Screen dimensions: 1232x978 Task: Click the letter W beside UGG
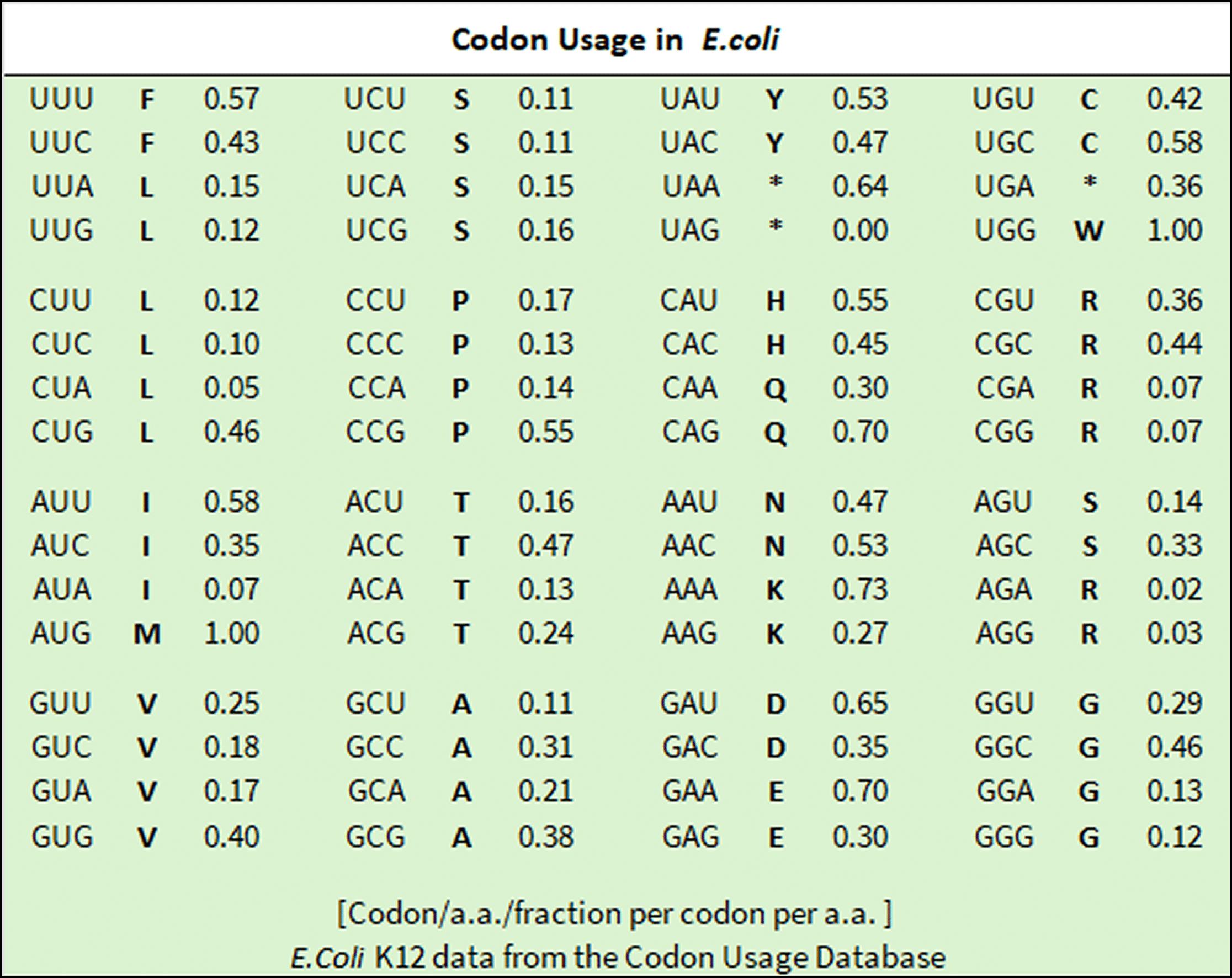(1088, 231)
